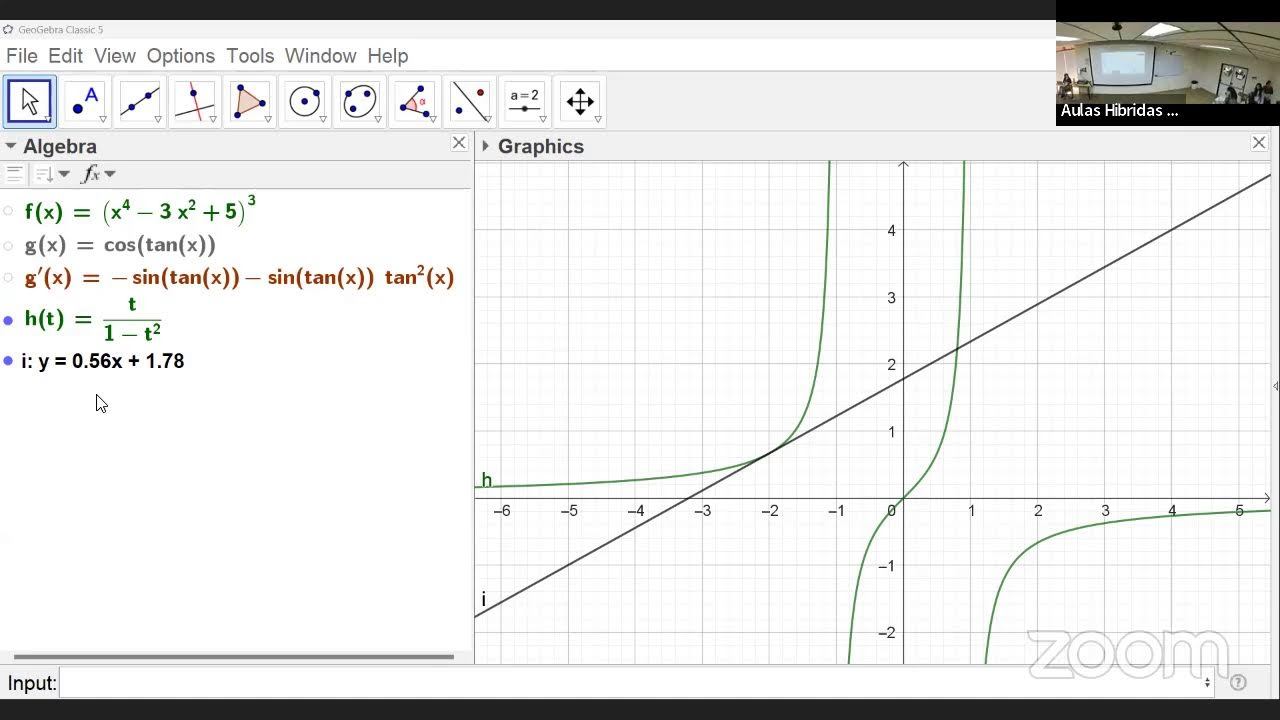Open the Help menu
Screen dimensions: 1280x720
388,56
